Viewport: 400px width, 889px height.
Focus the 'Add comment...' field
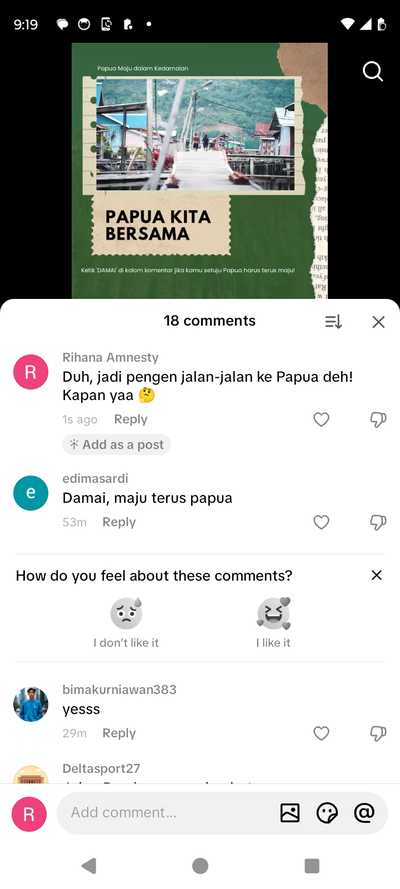click(x=168, y=812)
